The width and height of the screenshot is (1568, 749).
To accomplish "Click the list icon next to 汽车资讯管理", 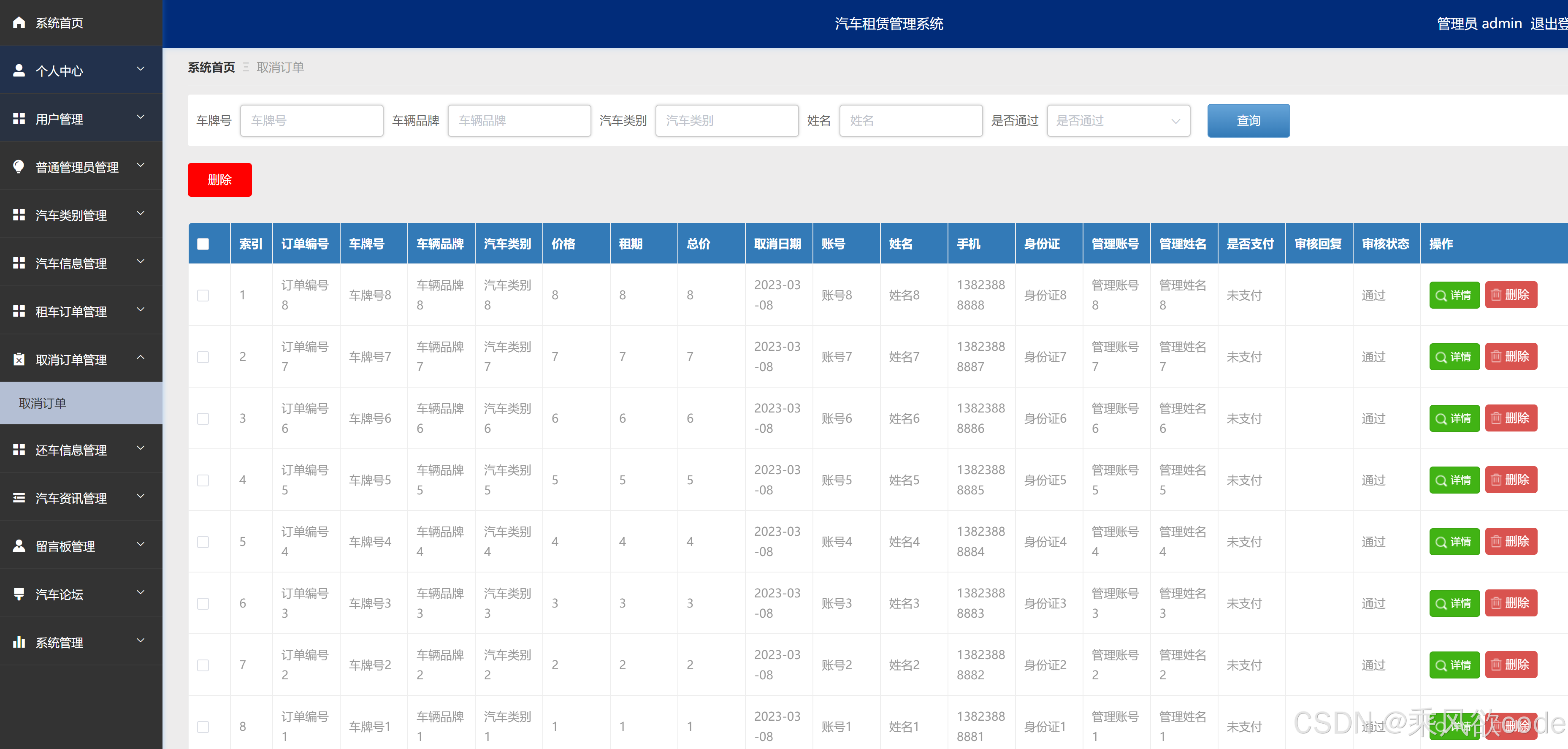I will pos(19,497).
